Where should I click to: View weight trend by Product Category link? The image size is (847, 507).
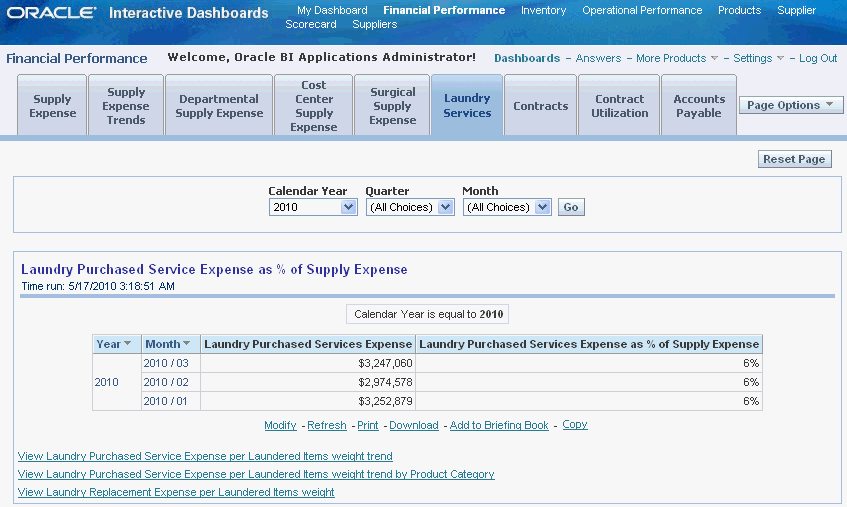click(x=256, y=474)
